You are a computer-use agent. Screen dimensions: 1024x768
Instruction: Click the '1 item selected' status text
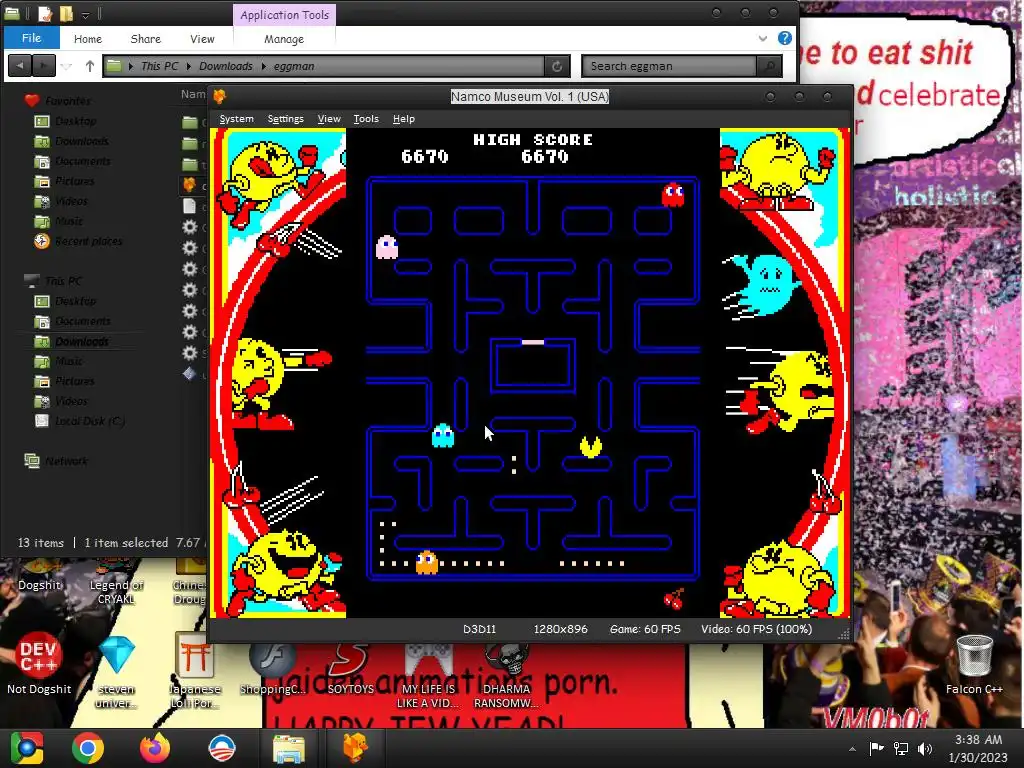click(126, 543)
